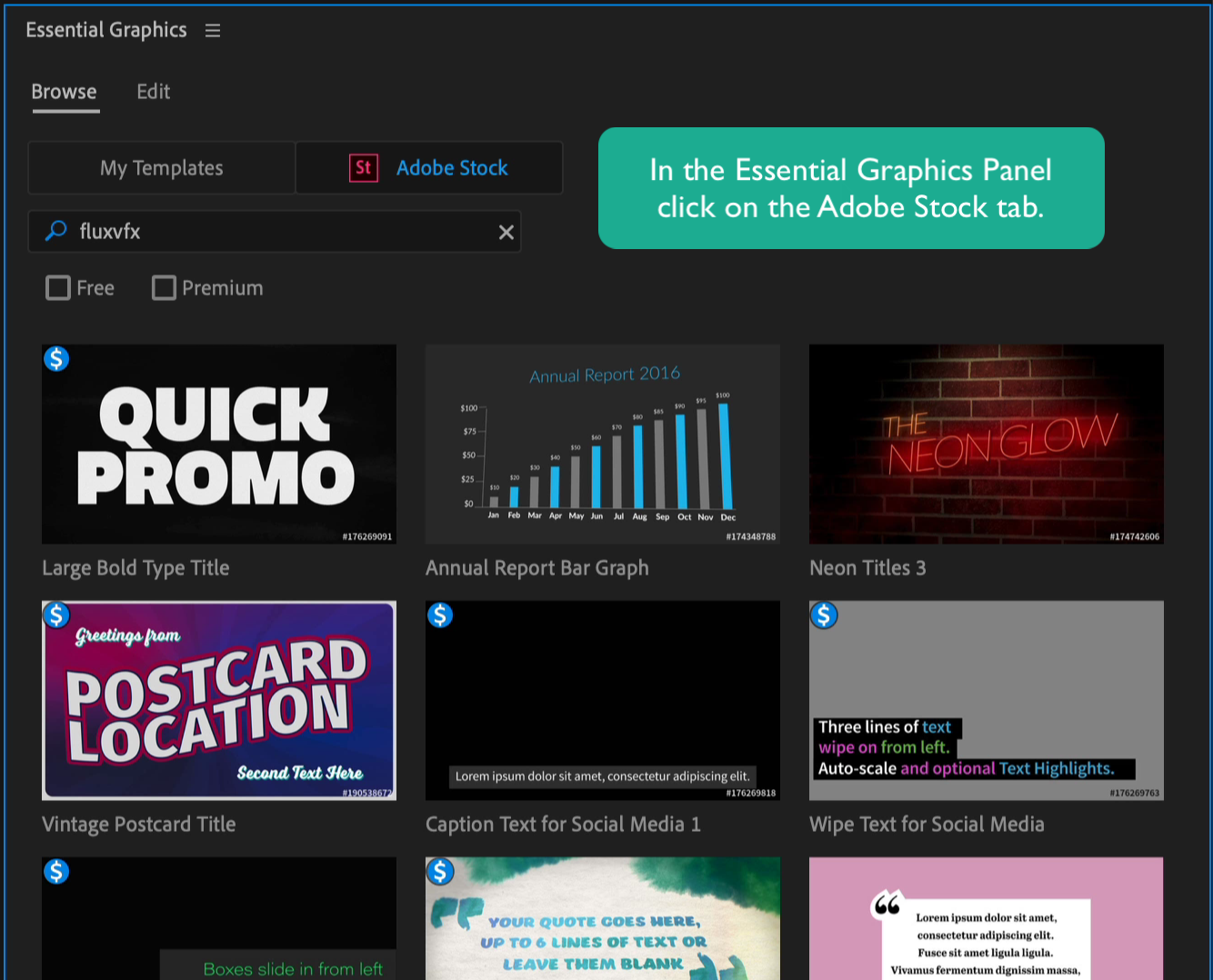Image resolution: width=1213 pixels, height=980 pixels.
Task: Switch to the Browse tab
Action: (64, 92)
